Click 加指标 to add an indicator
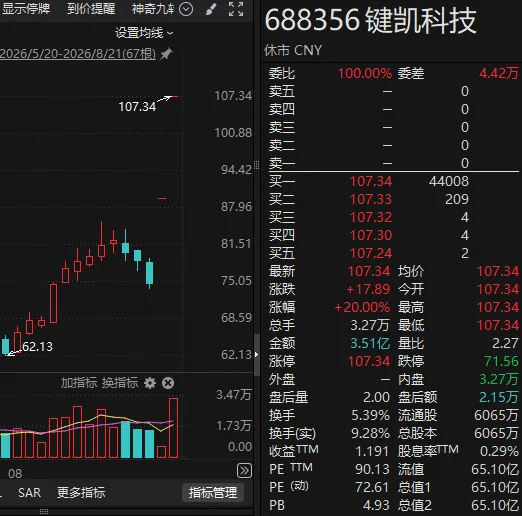Viewport: 522px width, 516px height. point(79,383)
